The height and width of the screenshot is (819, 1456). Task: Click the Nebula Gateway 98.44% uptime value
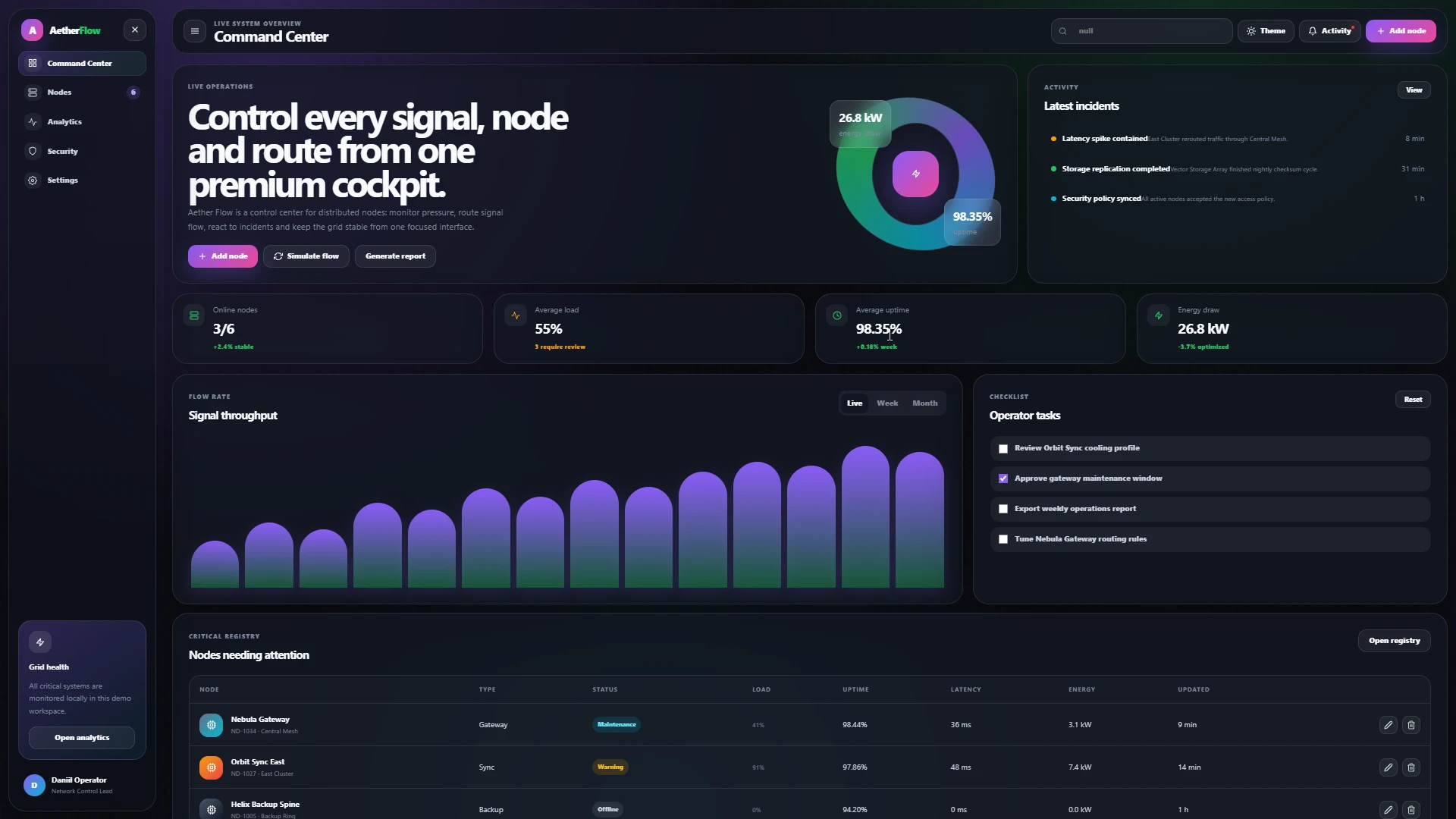(x=855, y=725)
